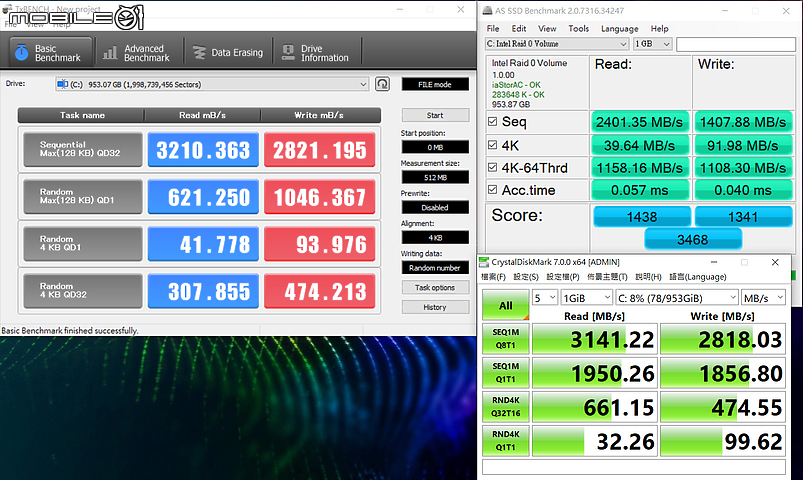Image resolution: width=803 pixels, height=480 pixels.
Task: Open AS SSD Benchmark Edit menu
Action: 519,29
